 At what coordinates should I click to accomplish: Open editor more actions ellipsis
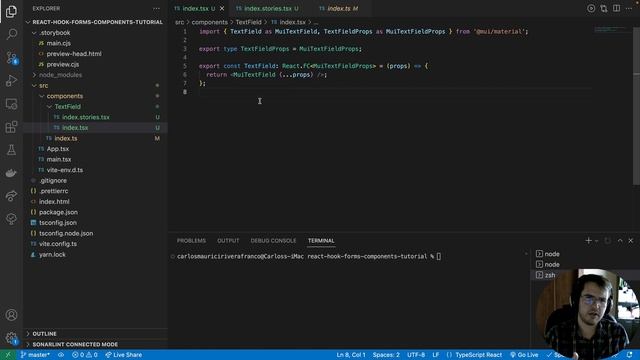point(629,9)
